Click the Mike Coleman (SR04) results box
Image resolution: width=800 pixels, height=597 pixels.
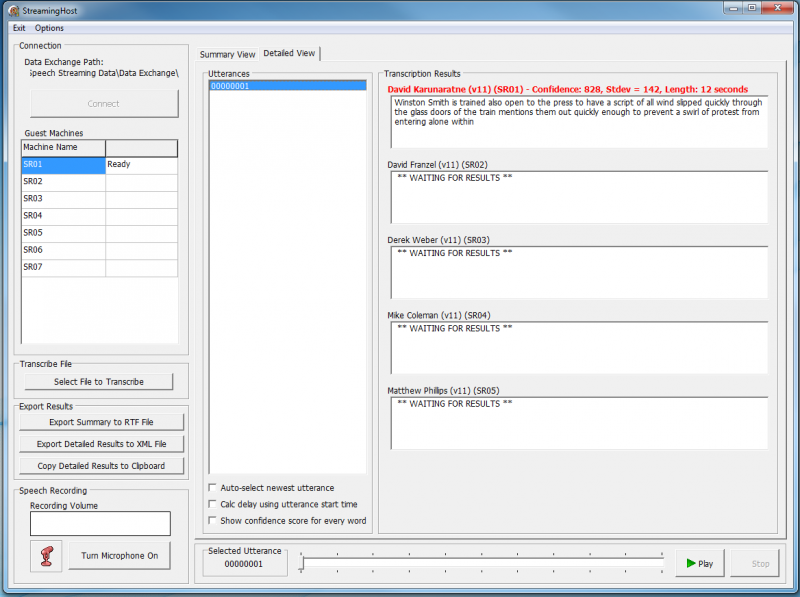579,347
